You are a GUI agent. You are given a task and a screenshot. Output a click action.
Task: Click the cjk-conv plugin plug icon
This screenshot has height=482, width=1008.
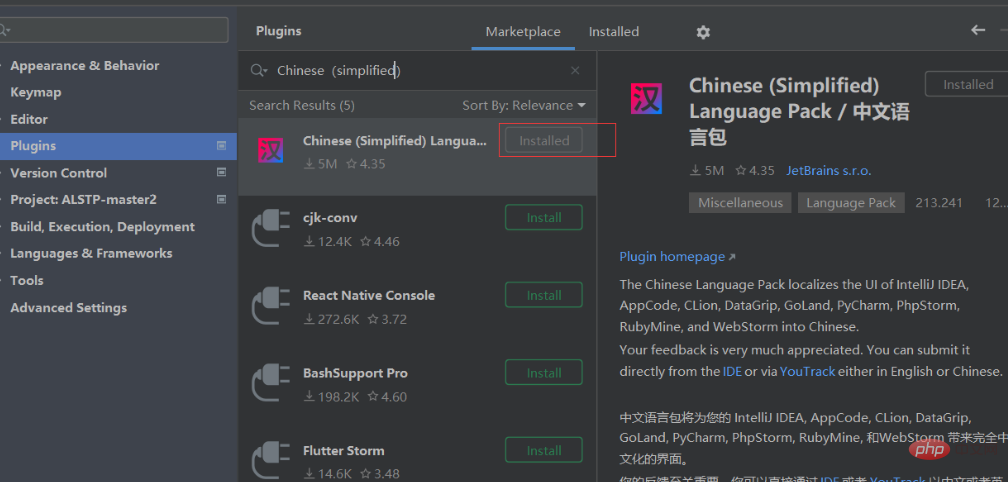(271, 228)
